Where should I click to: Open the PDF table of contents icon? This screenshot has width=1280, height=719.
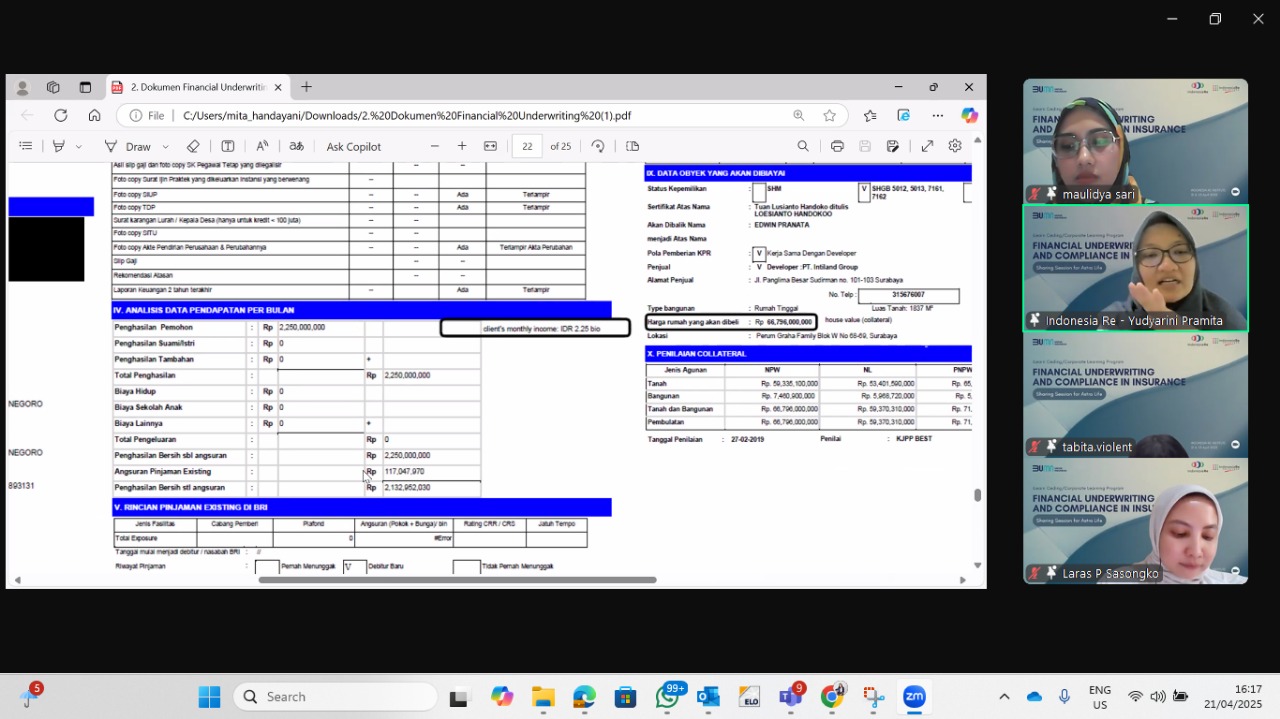point(26,146)
